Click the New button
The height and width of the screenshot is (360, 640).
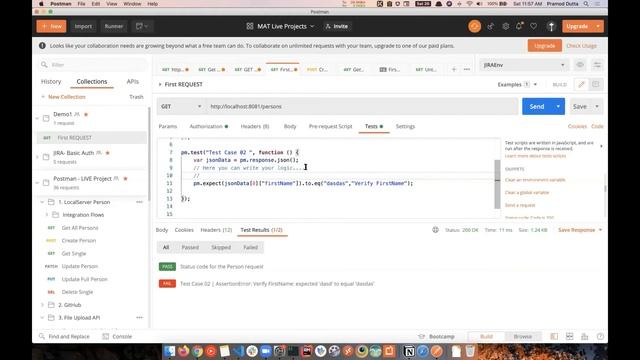[x=51, y=26]
